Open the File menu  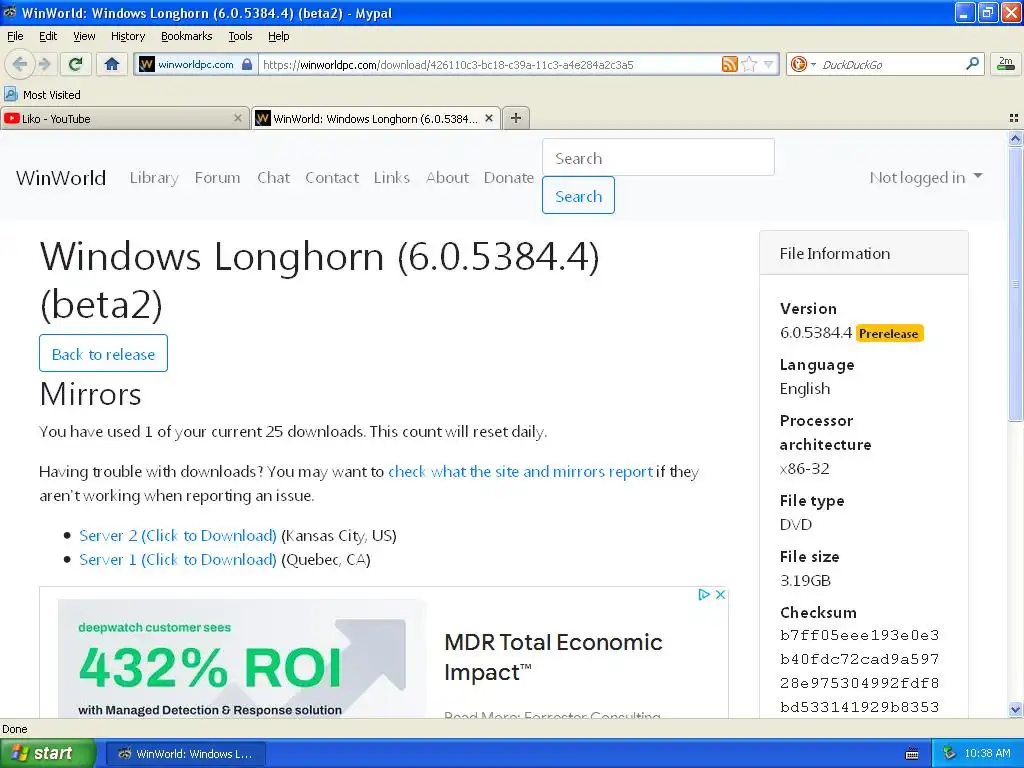pos(15,36)
